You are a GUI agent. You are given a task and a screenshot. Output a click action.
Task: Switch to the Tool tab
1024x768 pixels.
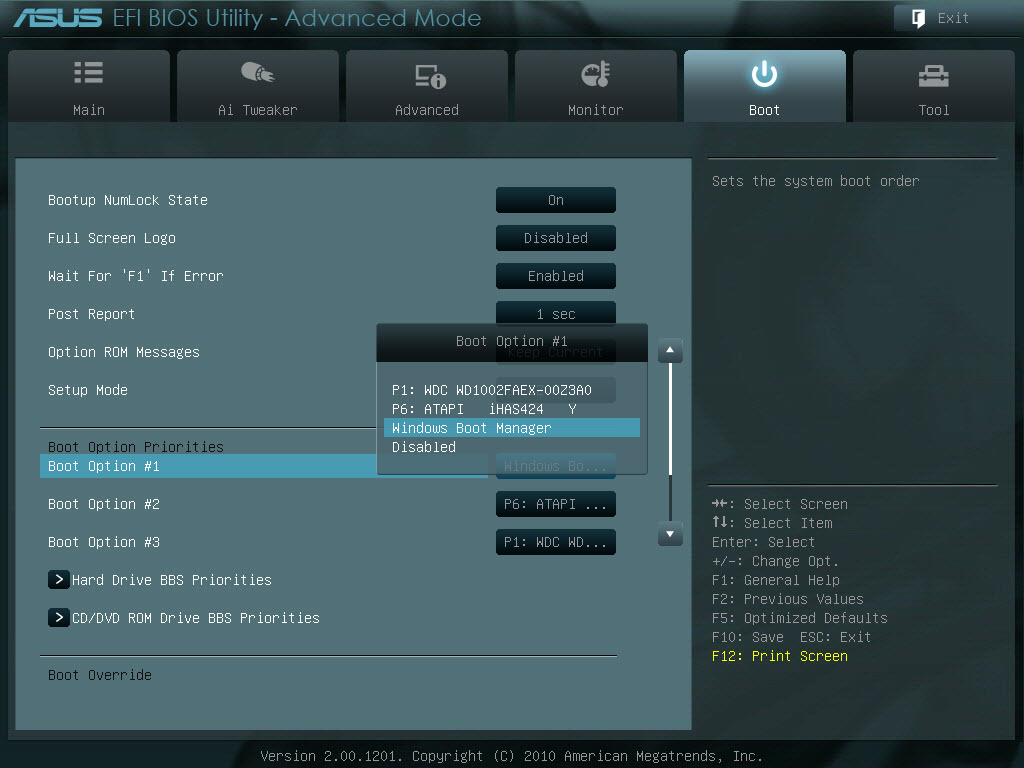pyautogui.click(x=934, y=86)
